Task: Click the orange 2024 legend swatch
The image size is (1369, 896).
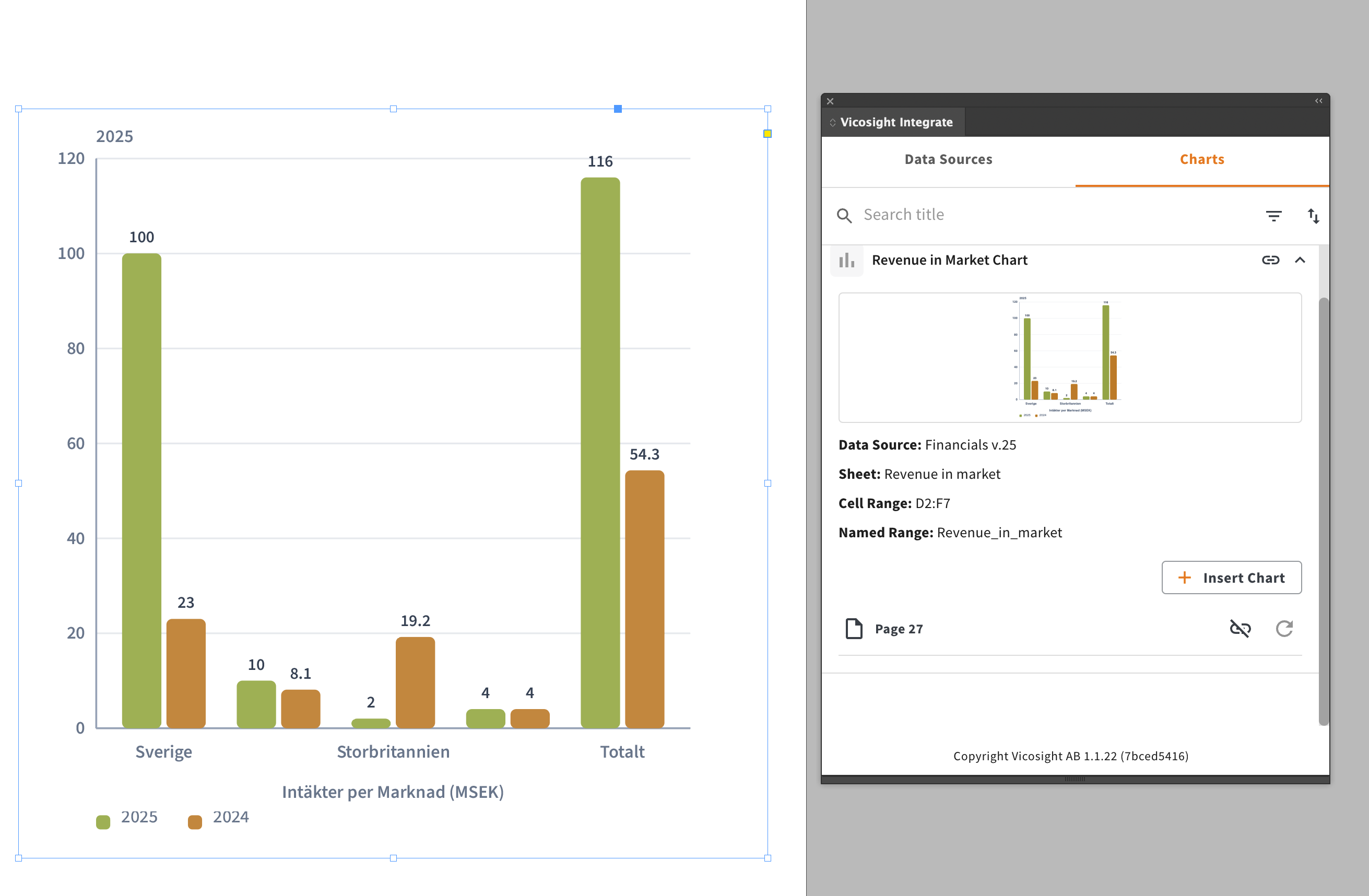Action: coord(195,822)
